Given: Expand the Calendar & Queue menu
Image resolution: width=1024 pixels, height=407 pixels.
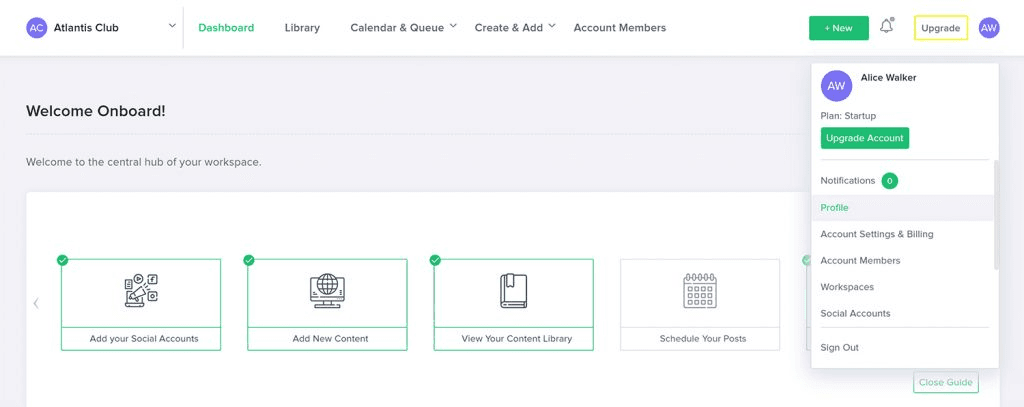Looking at the screenshot, I should (x=403, y=27).
